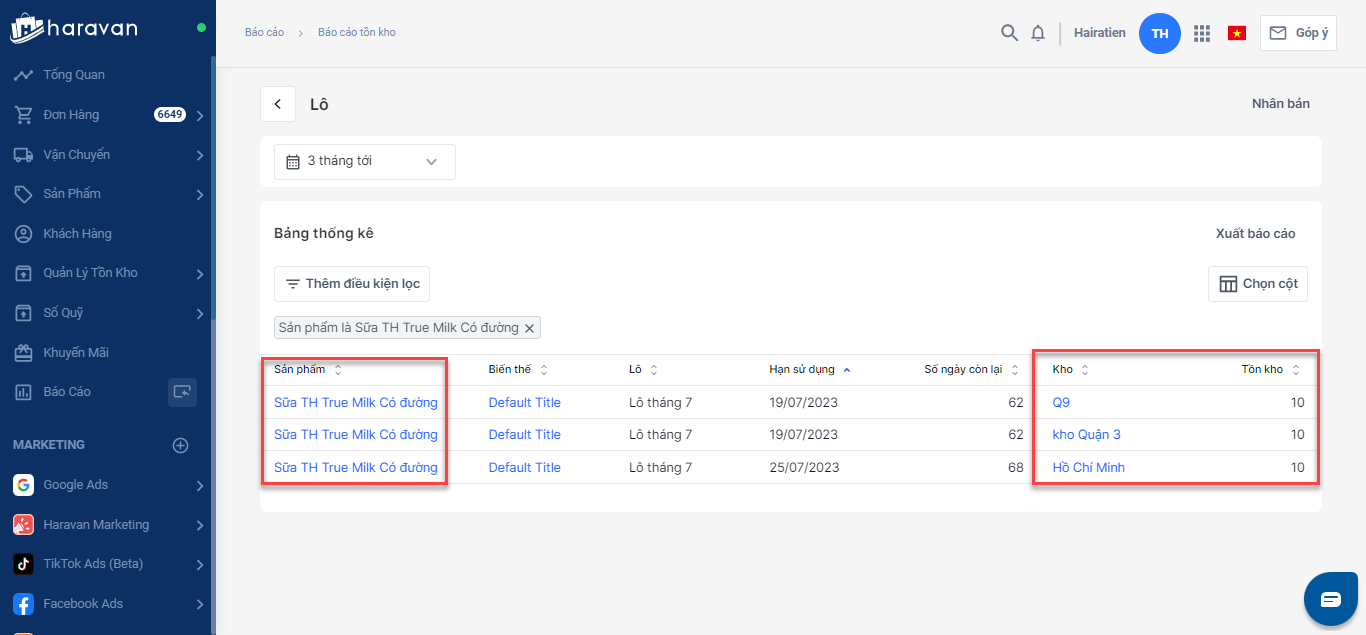Go to Tổng Quan in sidebar
The width and height of the screenshot is (1366, 635).
click(74, 75)
